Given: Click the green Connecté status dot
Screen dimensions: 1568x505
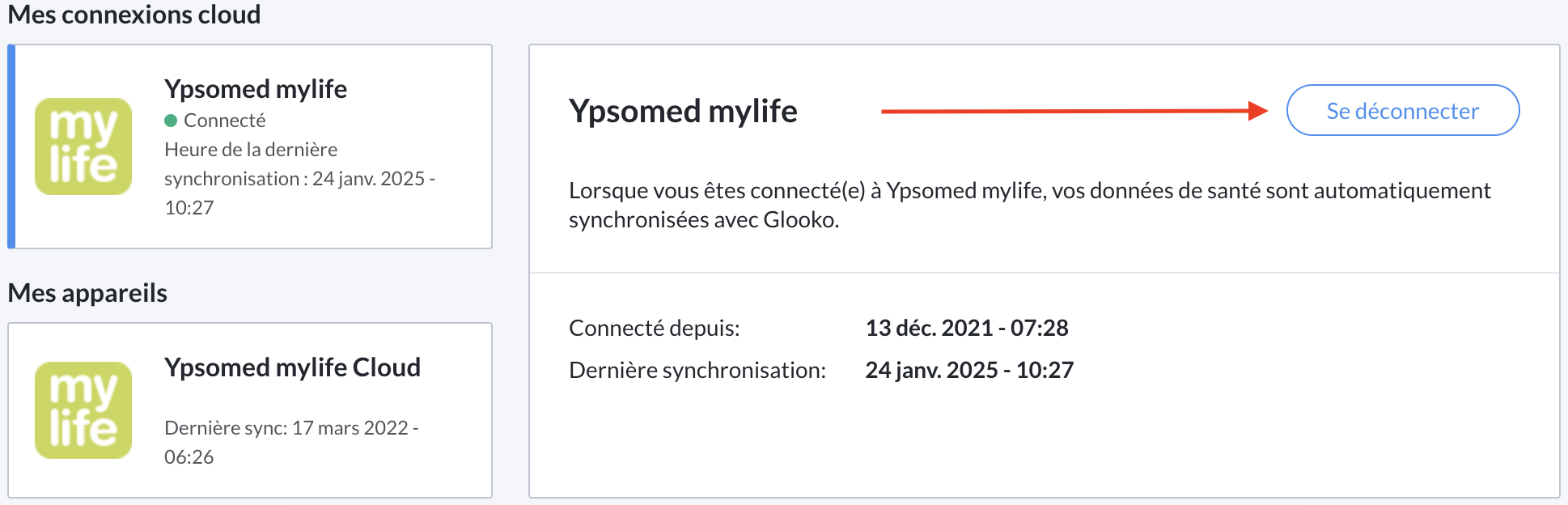Looking at the screenshot, I should click(x=171, y=121).
